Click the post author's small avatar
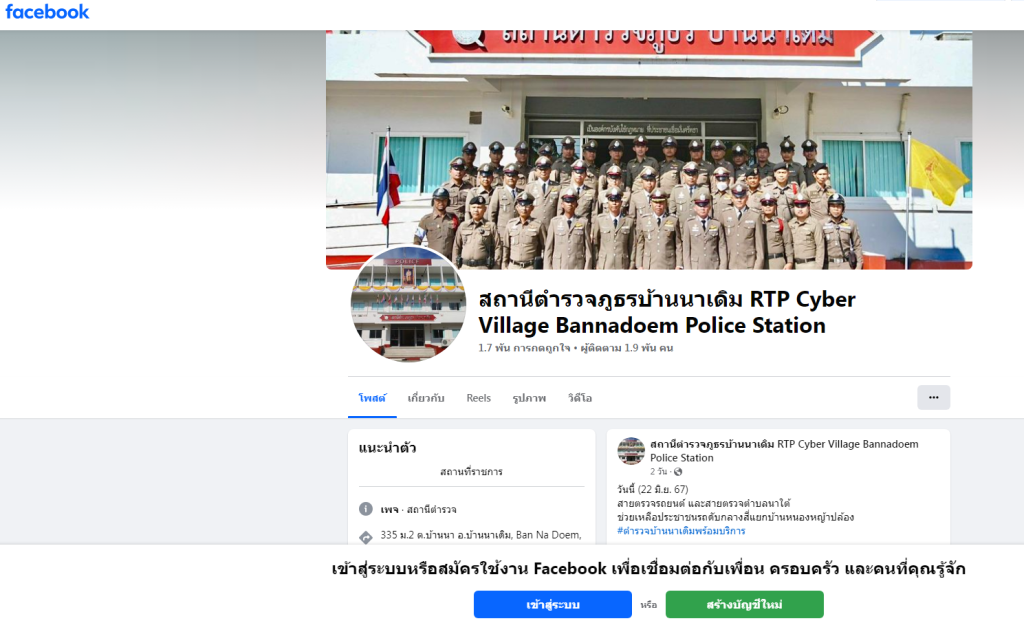This screenshot has height=634, width=1024. pyautogui.click(x=631, y=451)
